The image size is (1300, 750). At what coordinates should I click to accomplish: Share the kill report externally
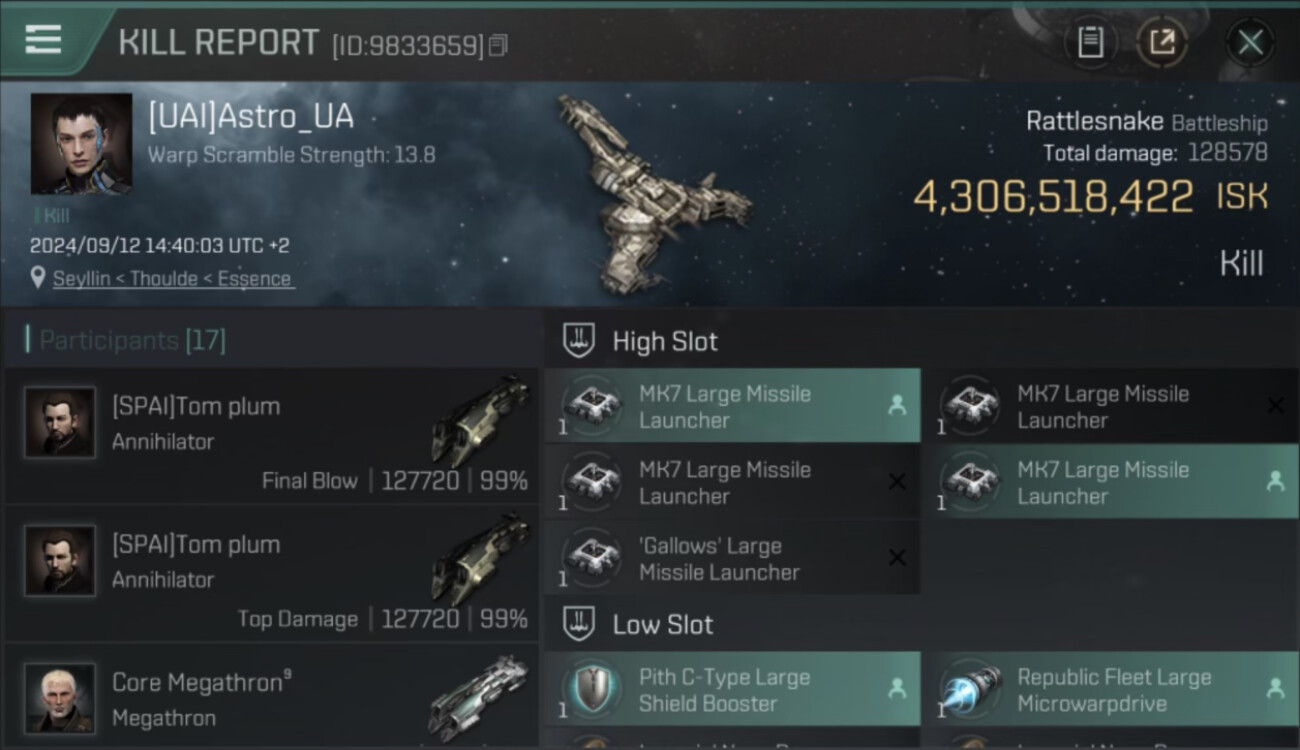1162,42
